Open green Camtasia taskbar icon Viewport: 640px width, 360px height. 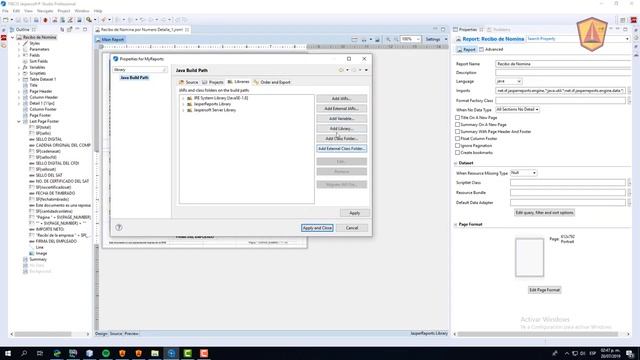(x=188, y=353)
